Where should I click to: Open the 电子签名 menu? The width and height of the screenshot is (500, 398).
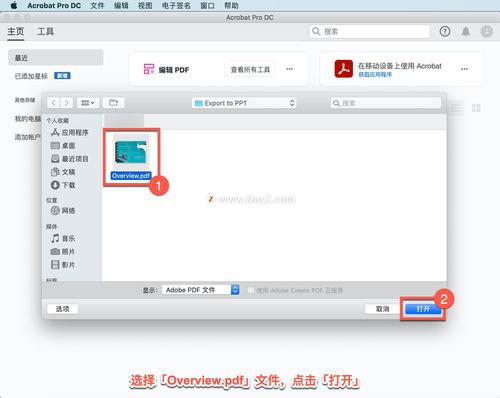tap(176, 6)
